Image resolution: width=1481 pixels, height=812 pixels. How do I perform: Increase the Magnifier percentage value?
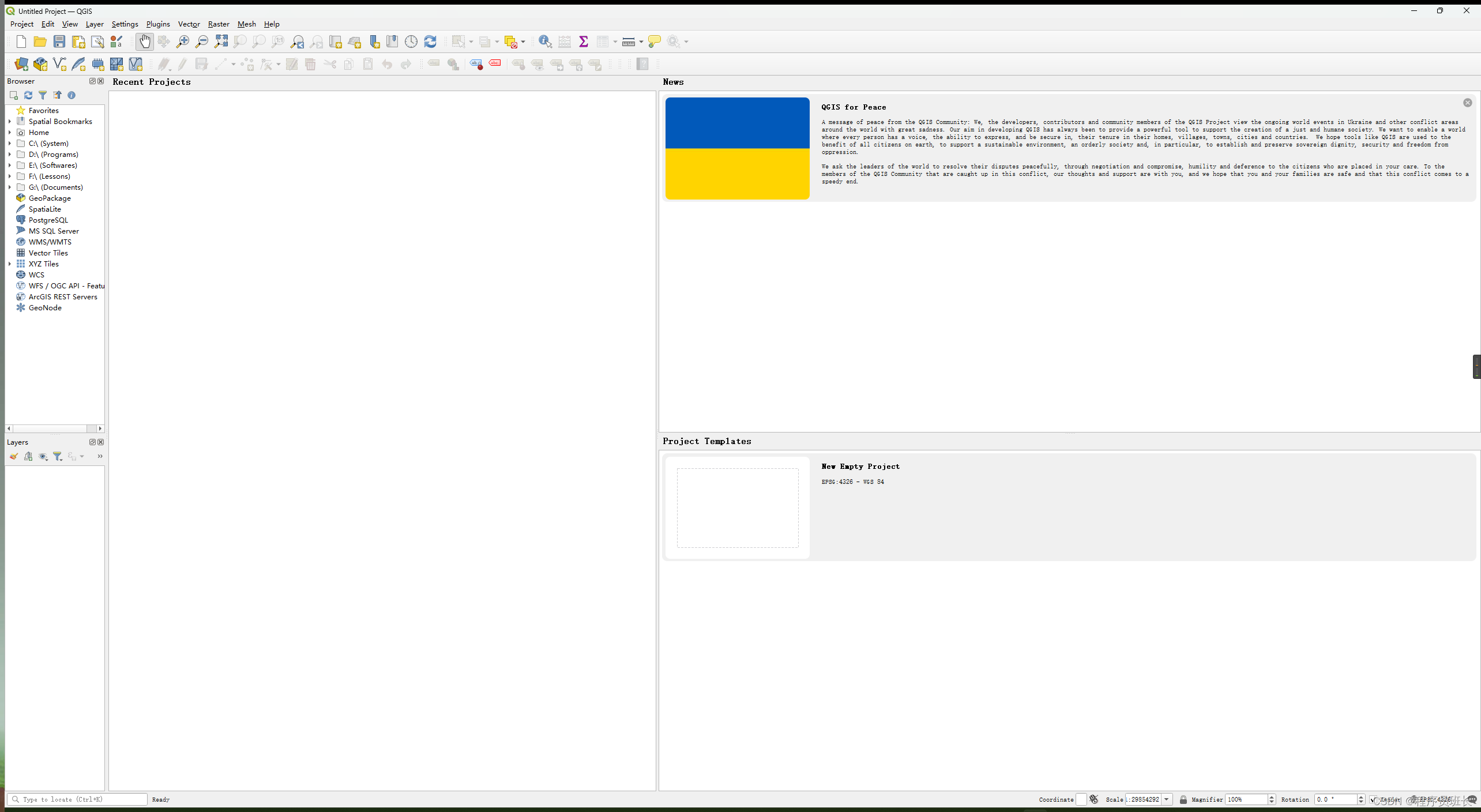(x=1272, y=797)
